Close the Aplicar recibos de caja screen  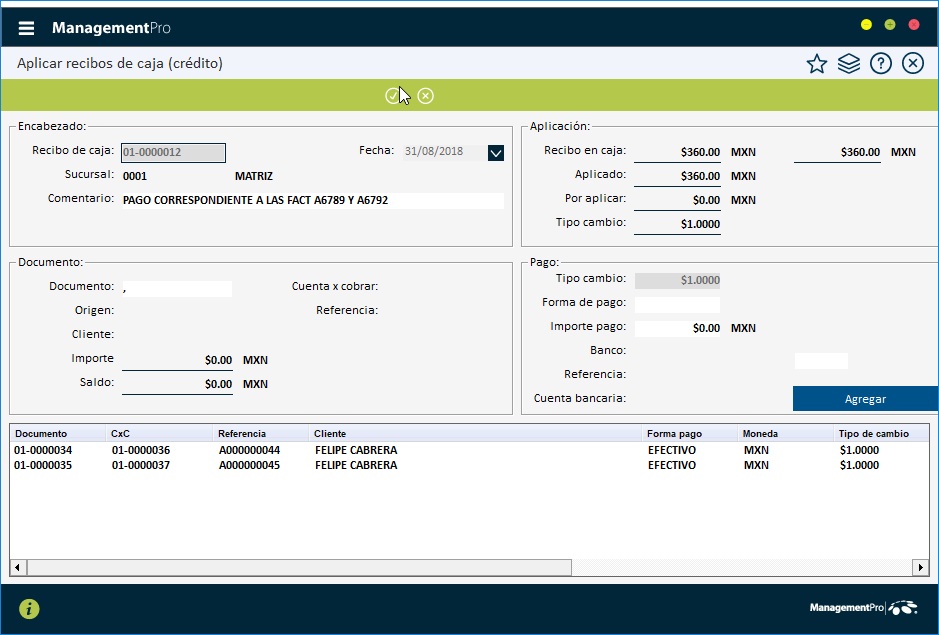(x=913, y=64)
